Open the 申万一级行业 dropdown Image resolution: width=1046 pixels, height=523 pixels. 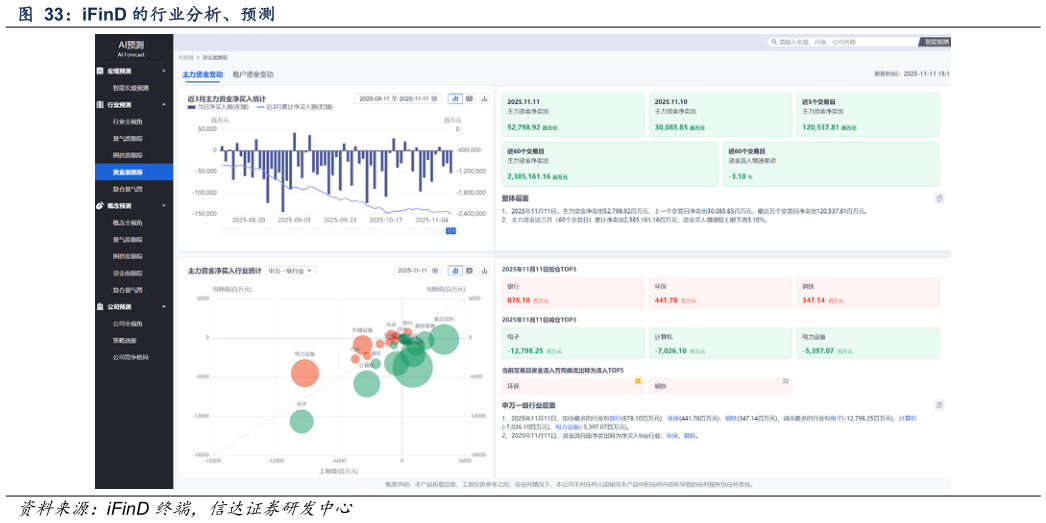pyautogui.click(x=291, y=271)
